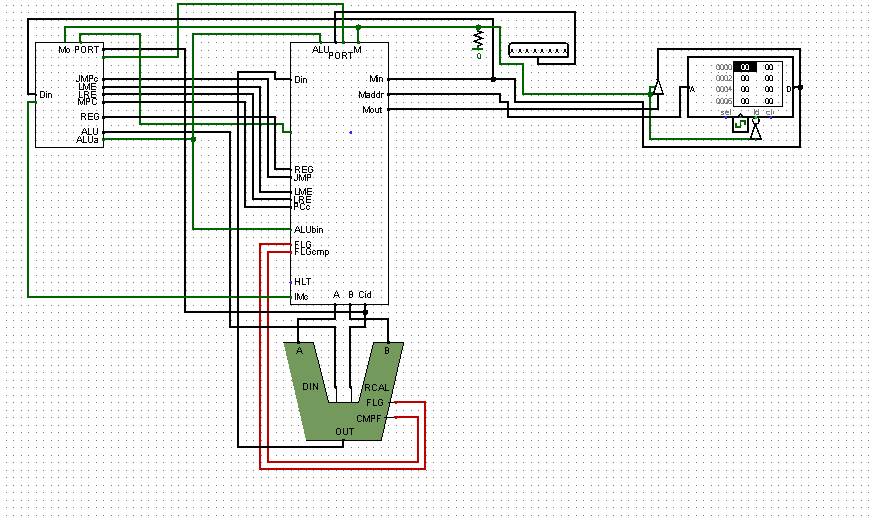The image size is (873, 520).
Task: Toggle the clock below the RAM
Action: click(x=739, y=122)
